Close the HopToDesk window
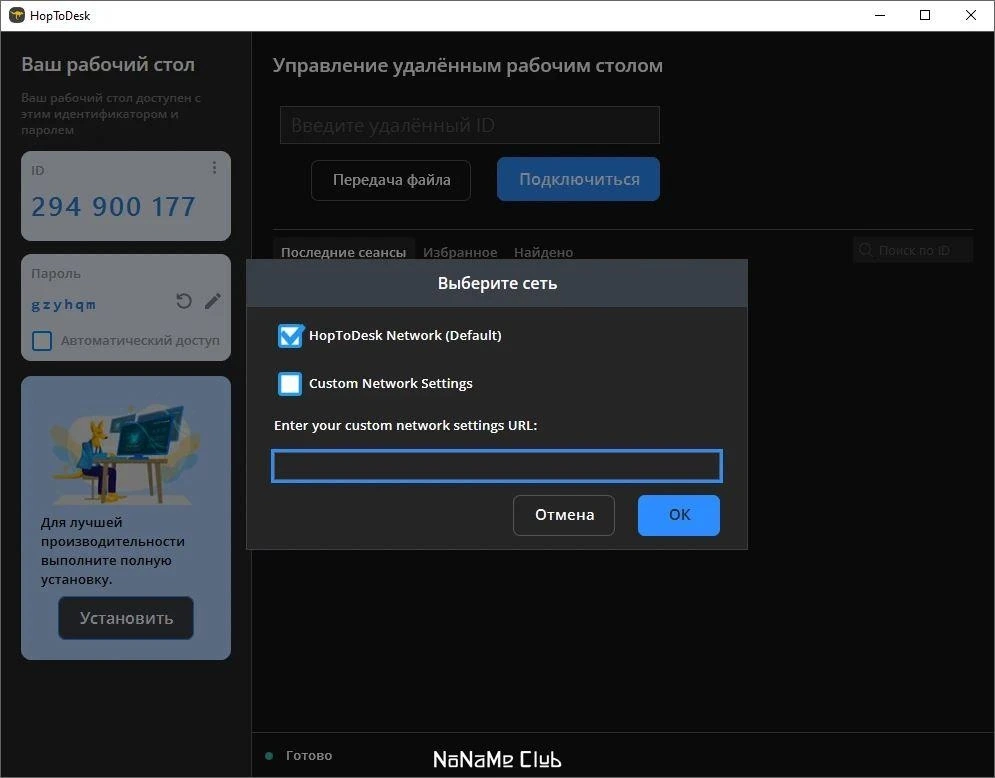 (x=971, y=15)
